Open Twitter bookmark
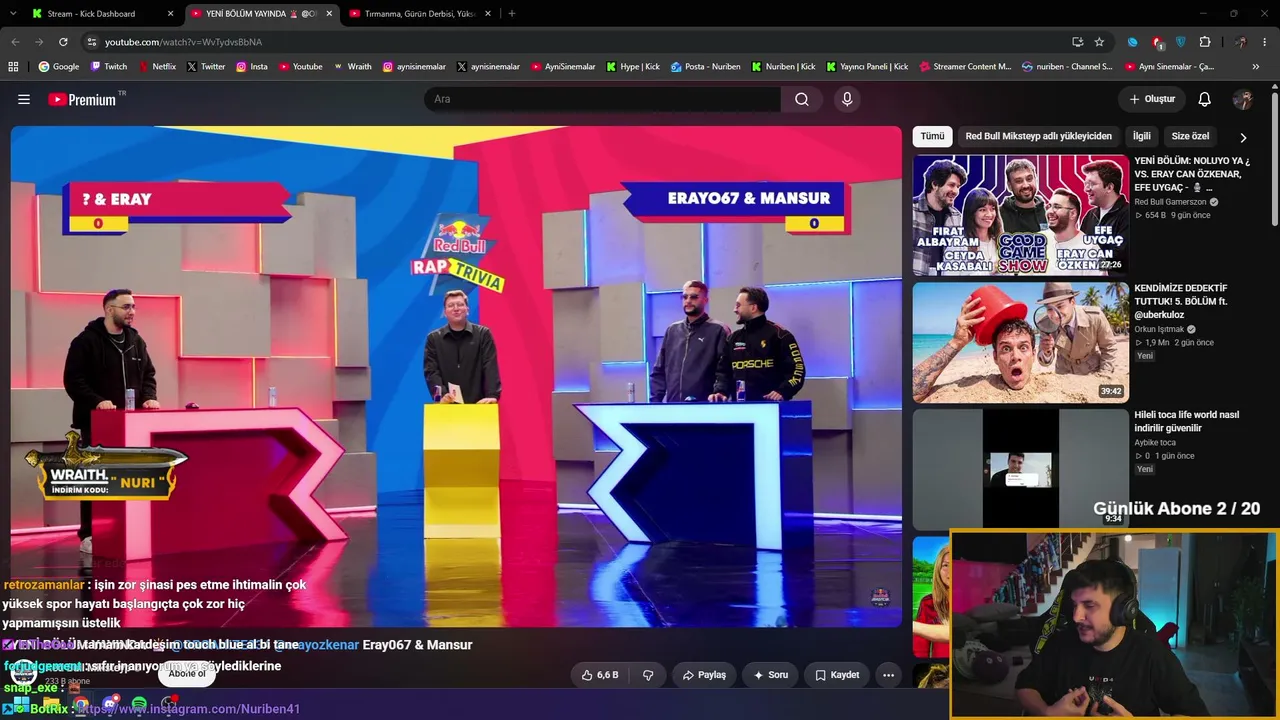The width and height of the screenshot is (1280, 720). [x=206, y=67]
